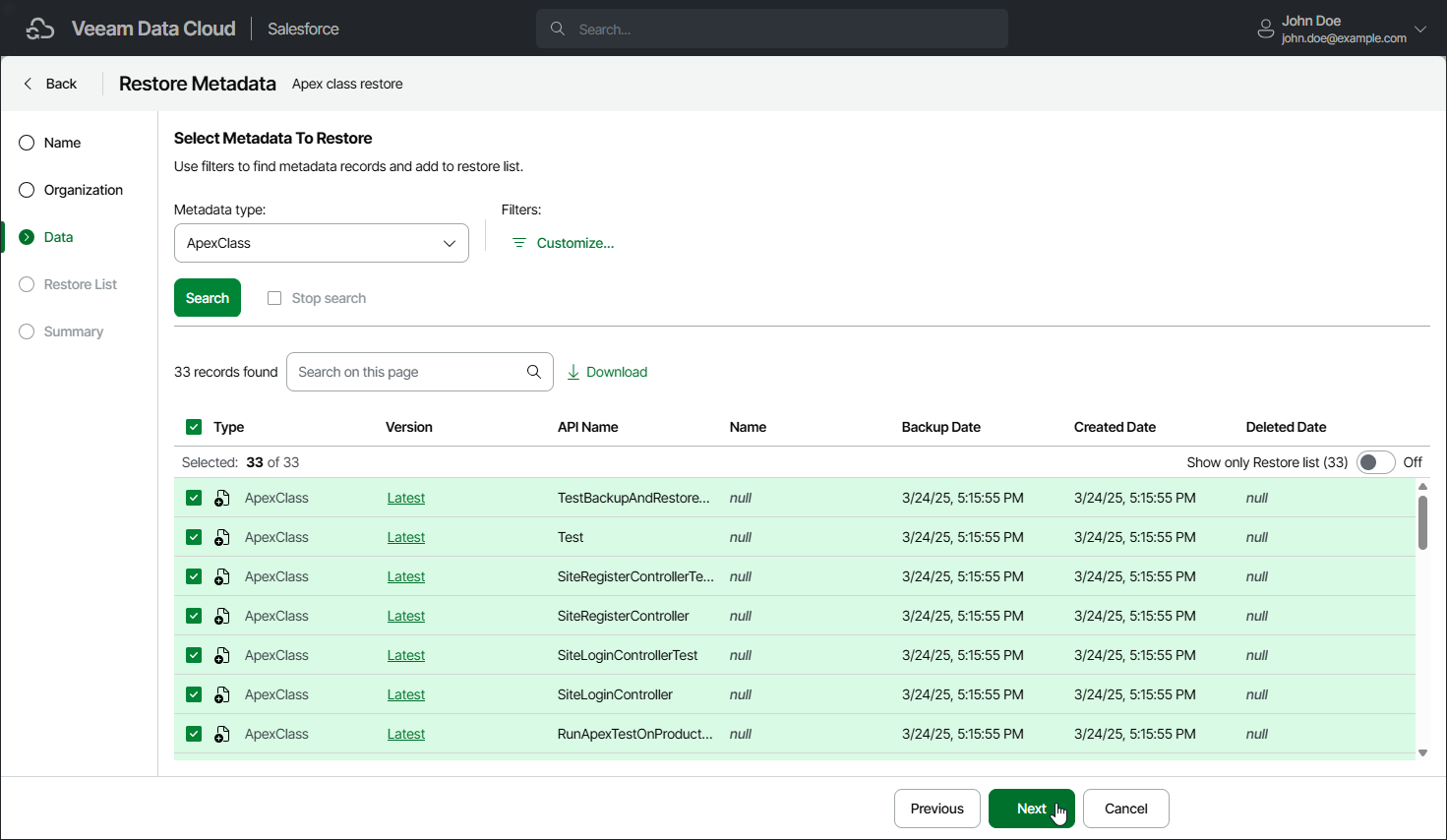The width and height of the screenshot is (1447, 840).
Task: Open Latest version link for SiteRegisterControllerTe...
Action: coord(406,576)
